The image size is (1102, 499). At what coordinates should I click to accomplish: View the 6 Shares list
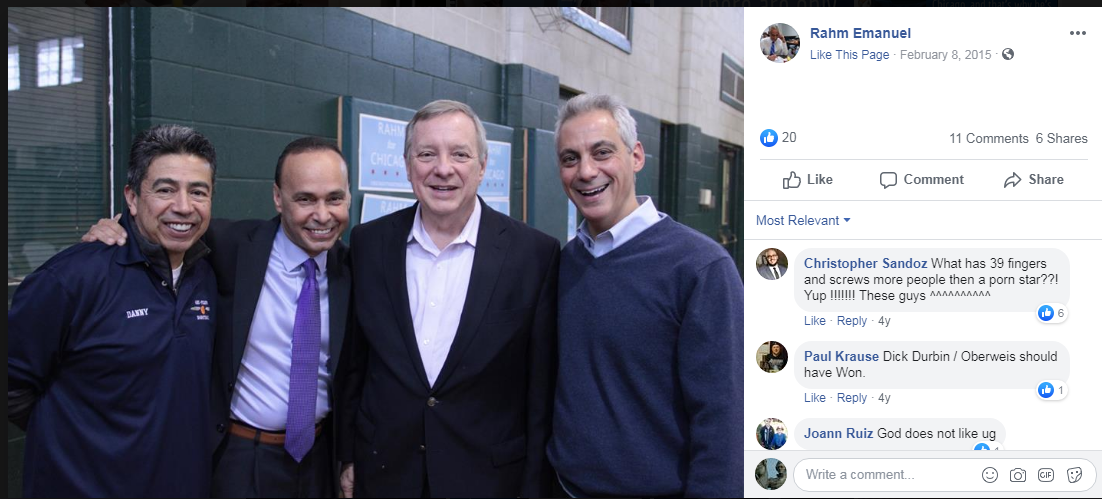1061,138
